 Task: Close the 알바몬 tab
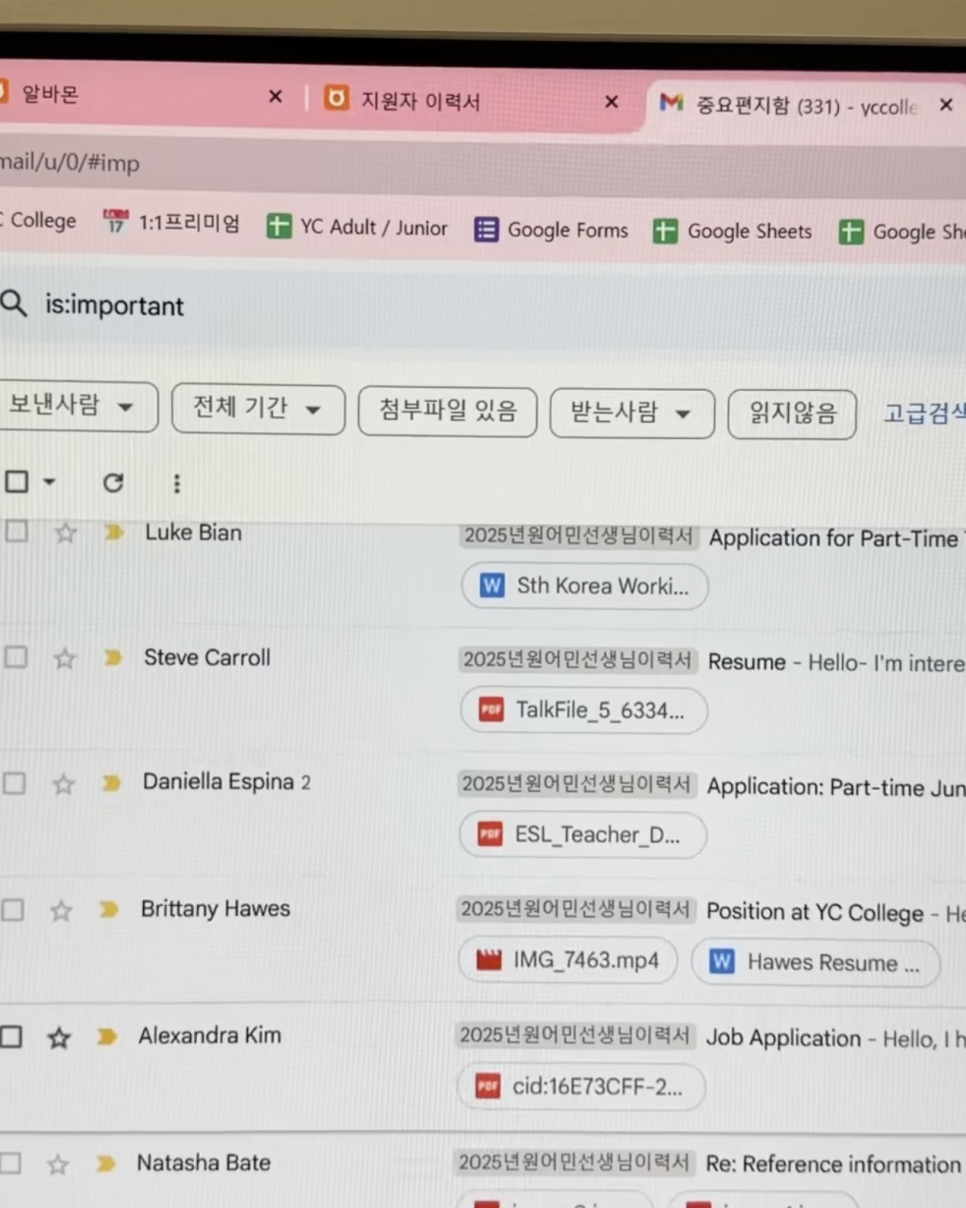(x=276, y=97)
